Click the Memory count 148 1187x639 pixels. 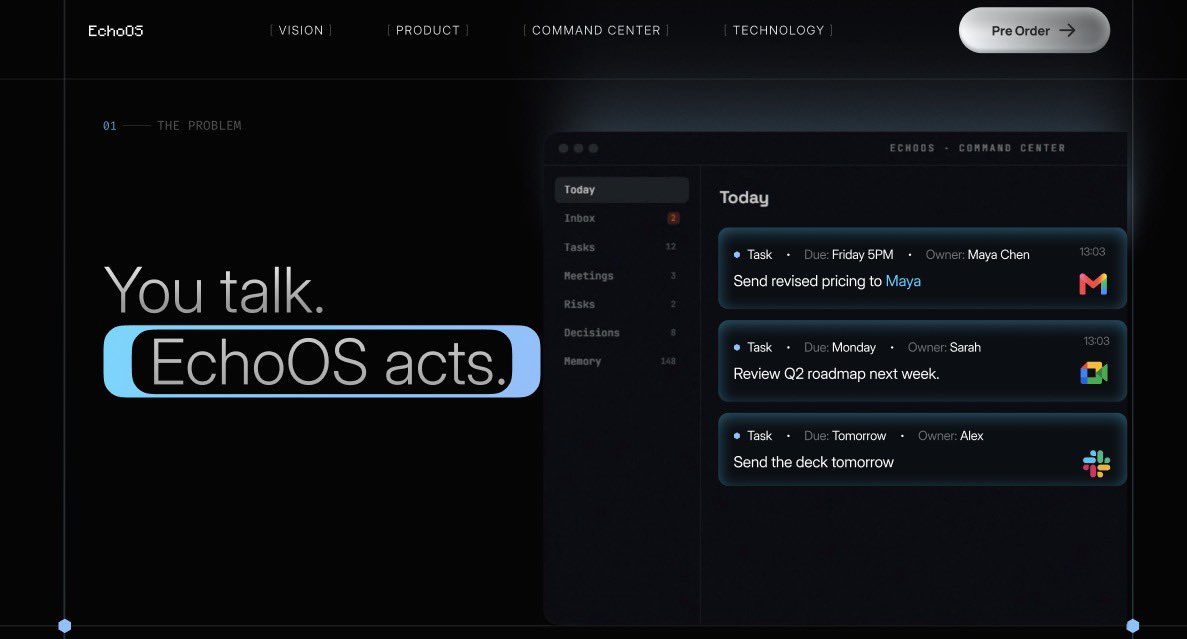(x=668, y=361)
